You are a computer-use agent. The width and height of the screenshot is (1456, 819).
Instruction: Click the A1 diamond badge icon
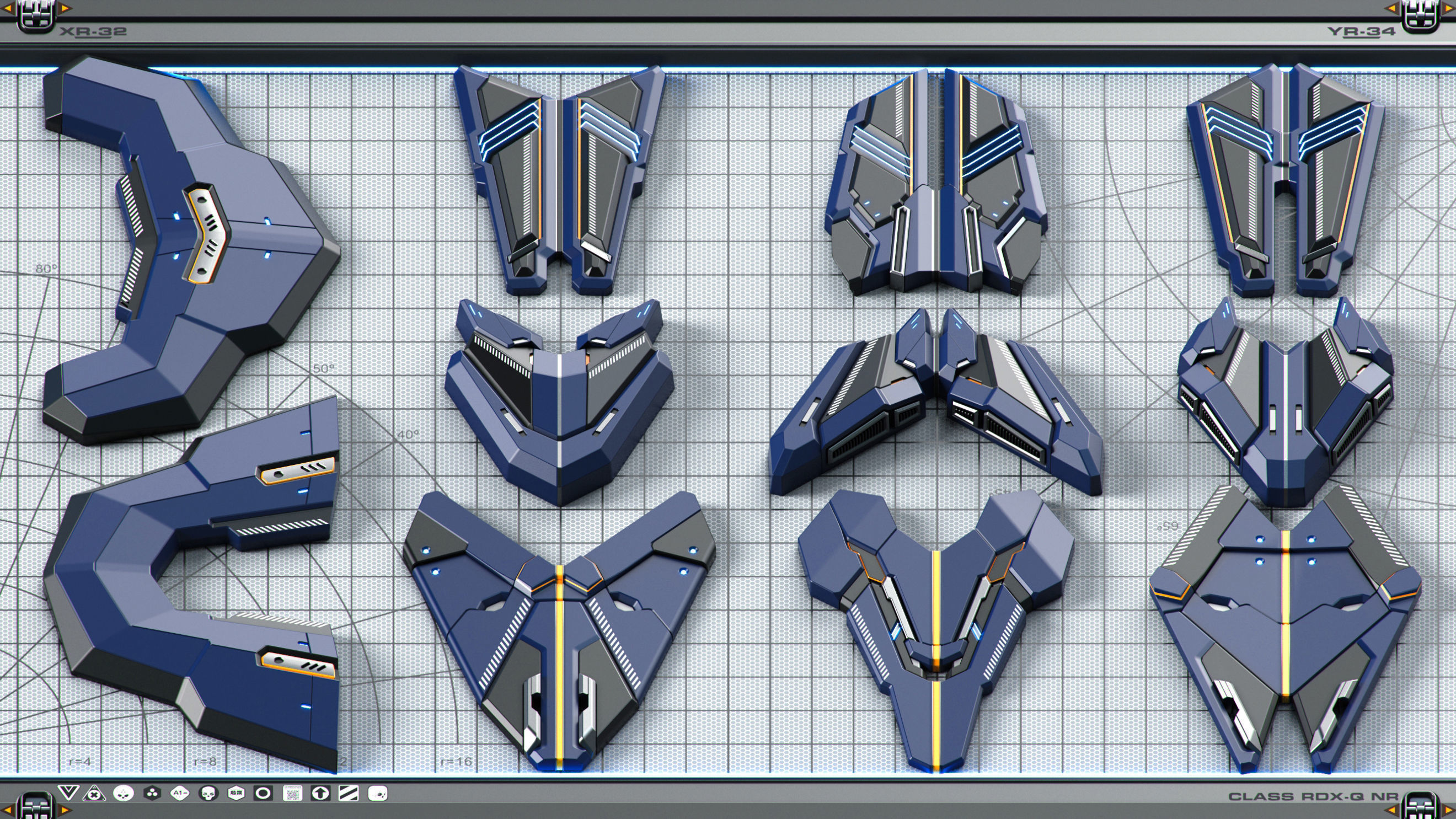(180, 794)
